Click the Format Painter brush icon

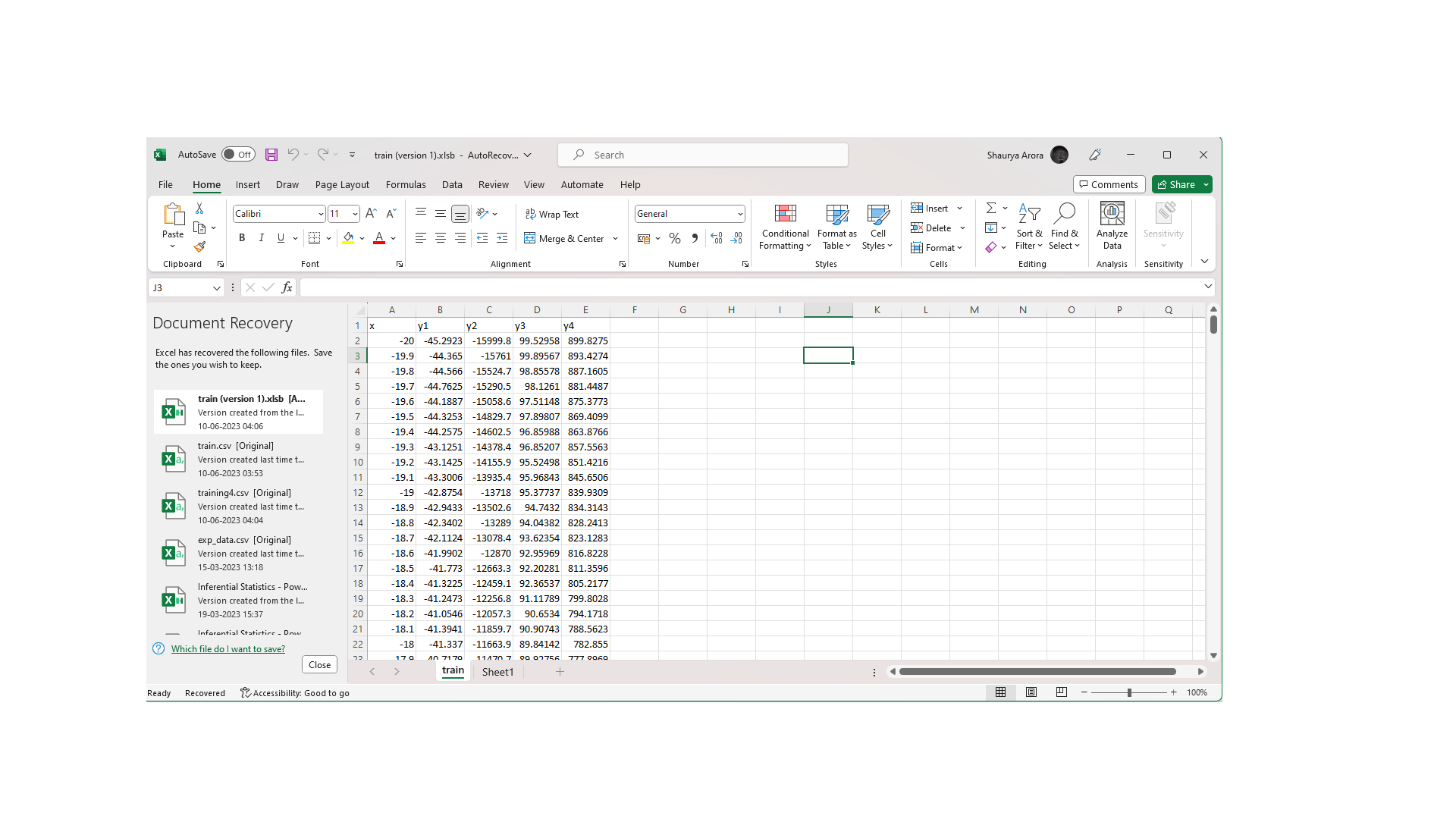pyautogui.click(x=199, y=246)
